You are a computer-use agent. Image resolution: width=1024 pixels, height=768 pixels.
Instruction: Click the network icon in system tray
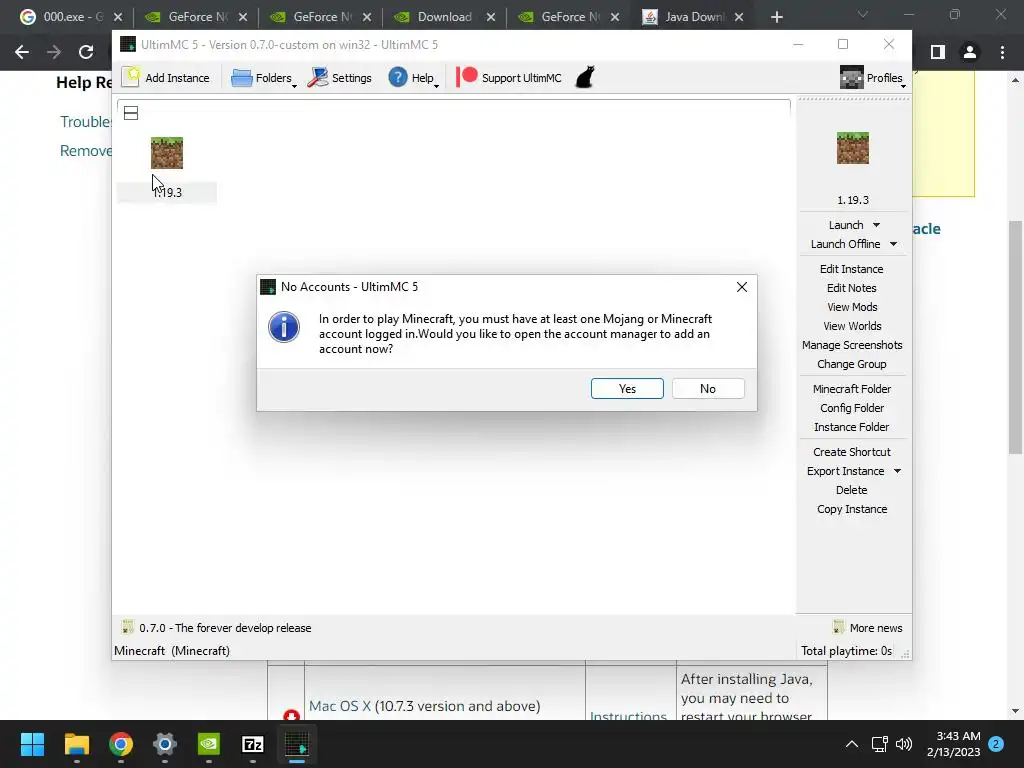coord(879,744)
